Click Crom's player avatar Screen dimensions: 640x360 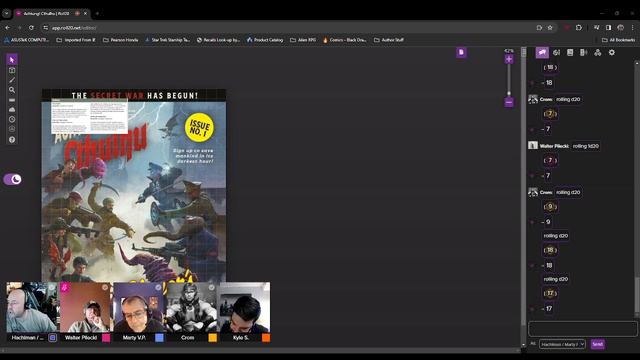tap(191, 307)
